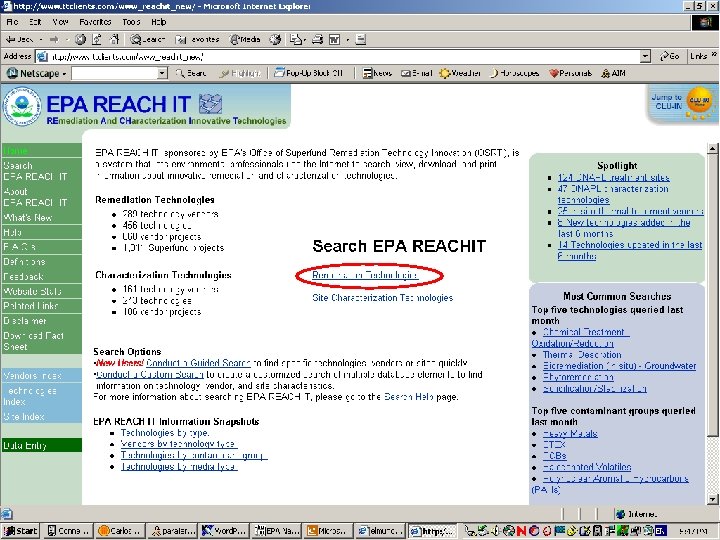
Task: Click the Mail toolbar icon
Action: click(295, 39)
